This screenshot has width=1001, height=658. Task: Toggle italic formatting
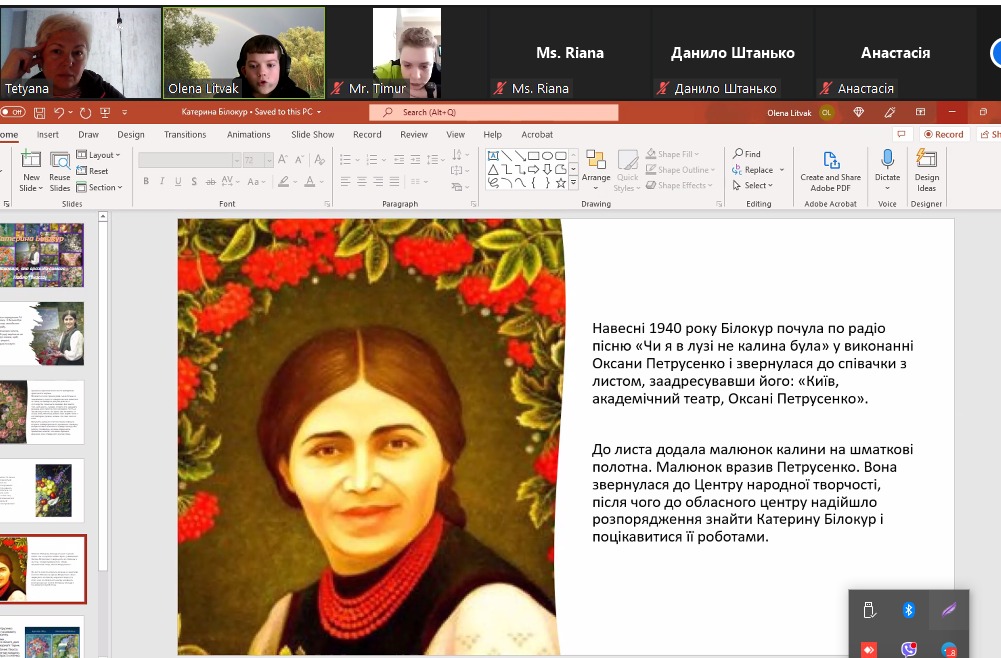coord(162,181)
